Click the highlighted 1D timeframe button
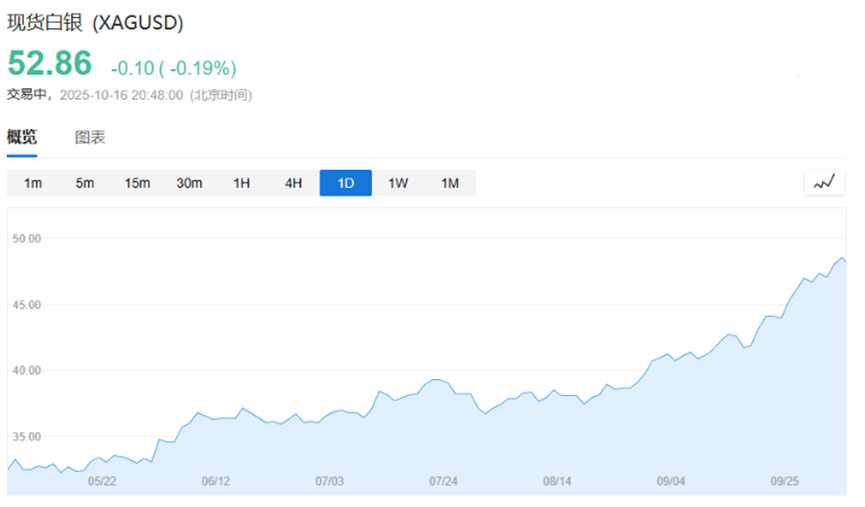The height and width of the screenshot is (507, 865). 346,183
